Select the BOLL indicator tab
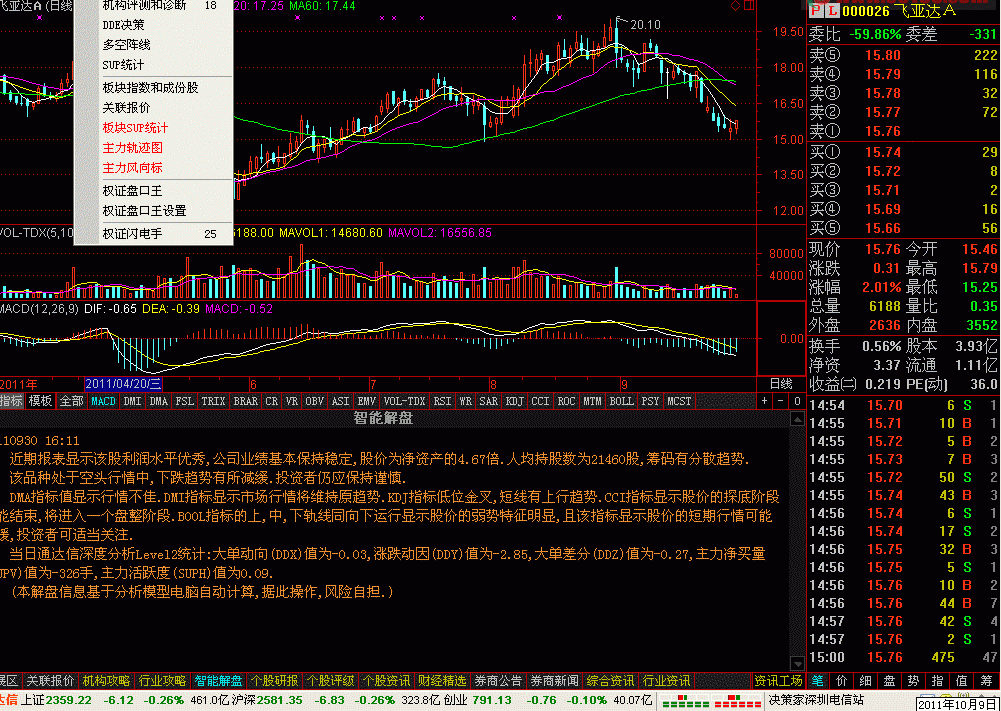 pos(622,401)
